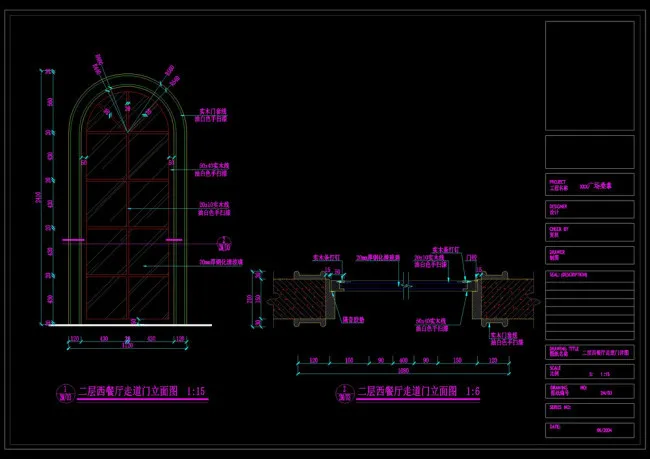Select the DESIGNER field in the title block
This screenshot has width=650, height=459.
(x=589, y=209)
